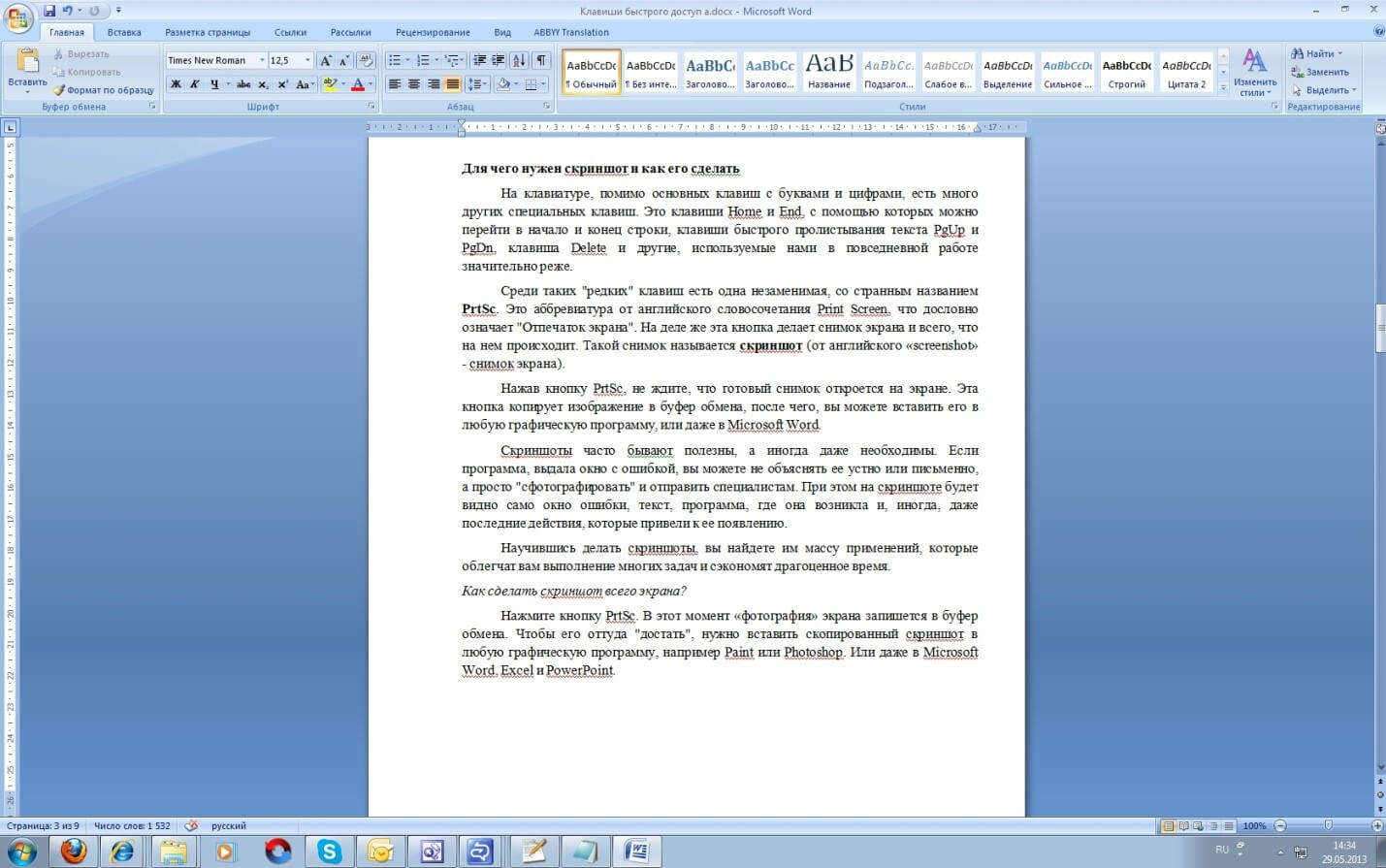Open the Рецензирование ribbon tab
The image size is (1386, 868).
pyautogui.click(x=433, y=32)
